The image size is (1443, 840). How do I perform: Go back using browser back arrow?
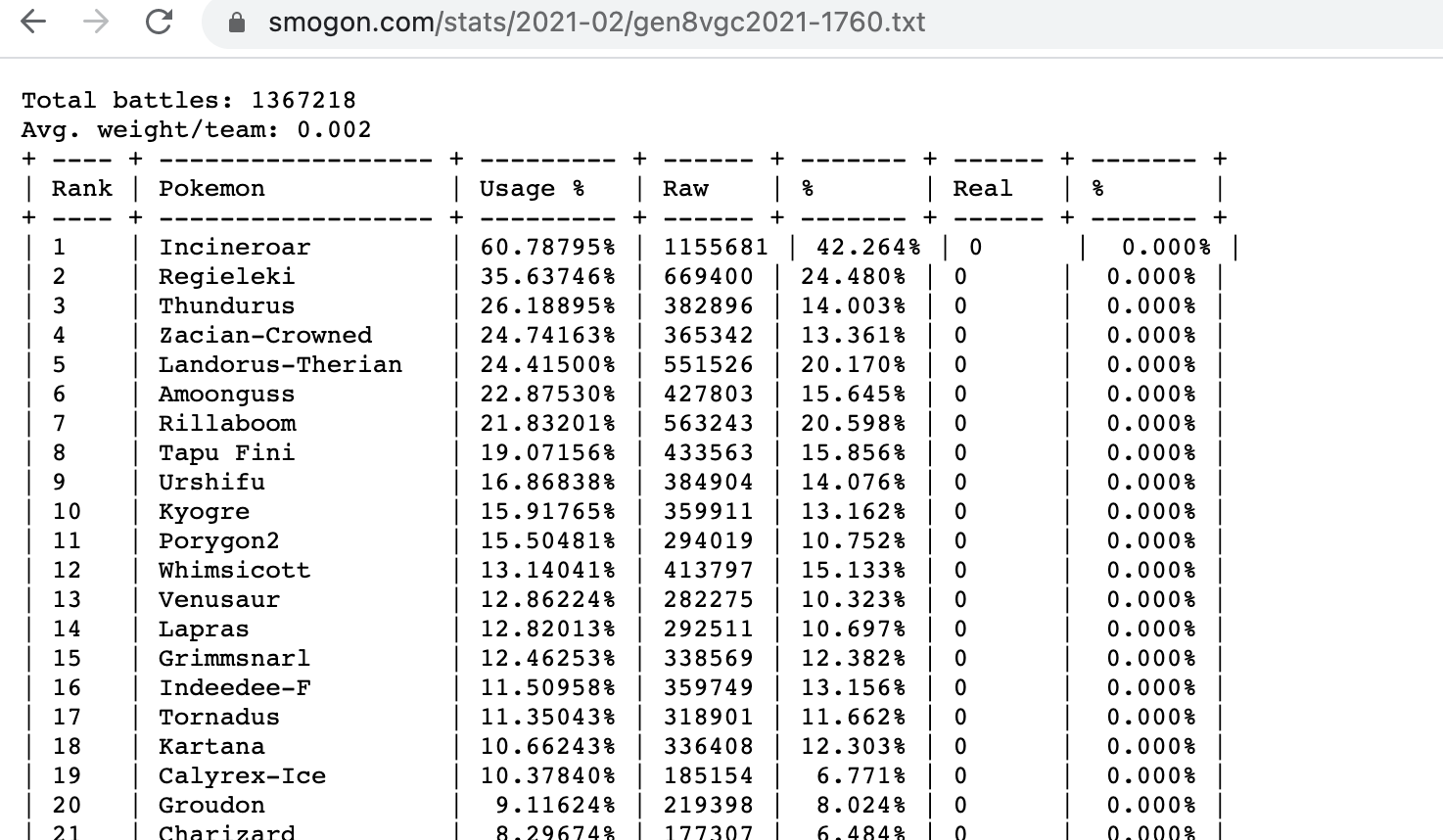(33, 22)
